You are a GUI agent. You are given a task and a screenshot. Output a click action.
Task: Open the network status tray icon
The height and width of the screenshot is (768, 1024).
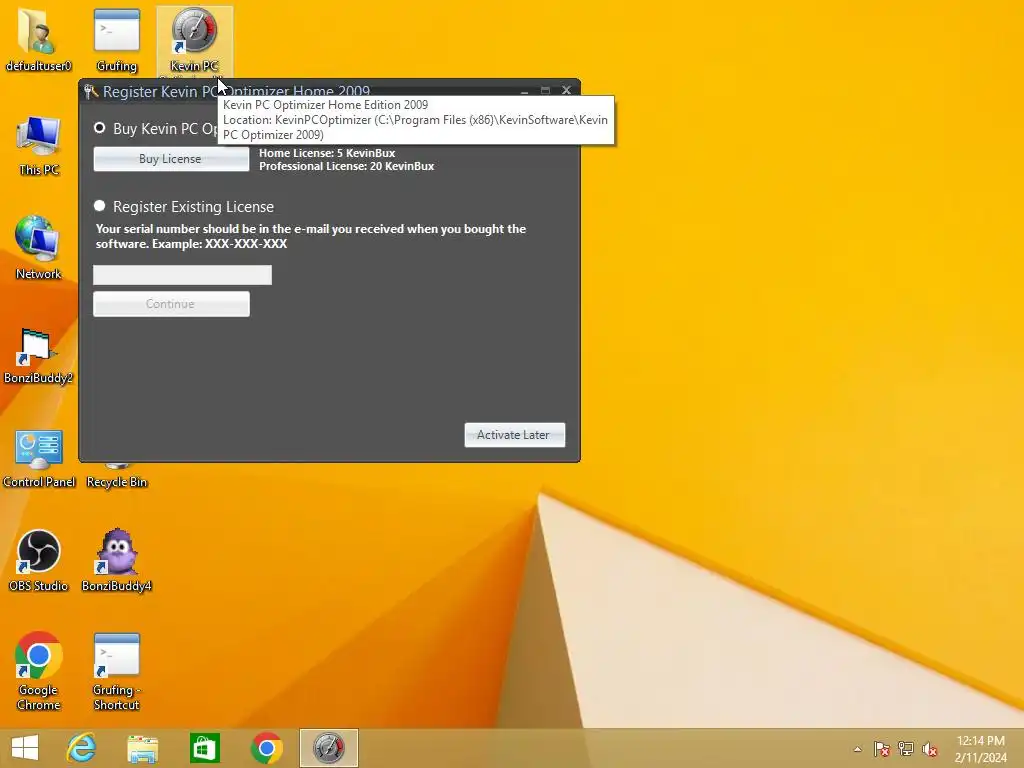coord(906,749)
